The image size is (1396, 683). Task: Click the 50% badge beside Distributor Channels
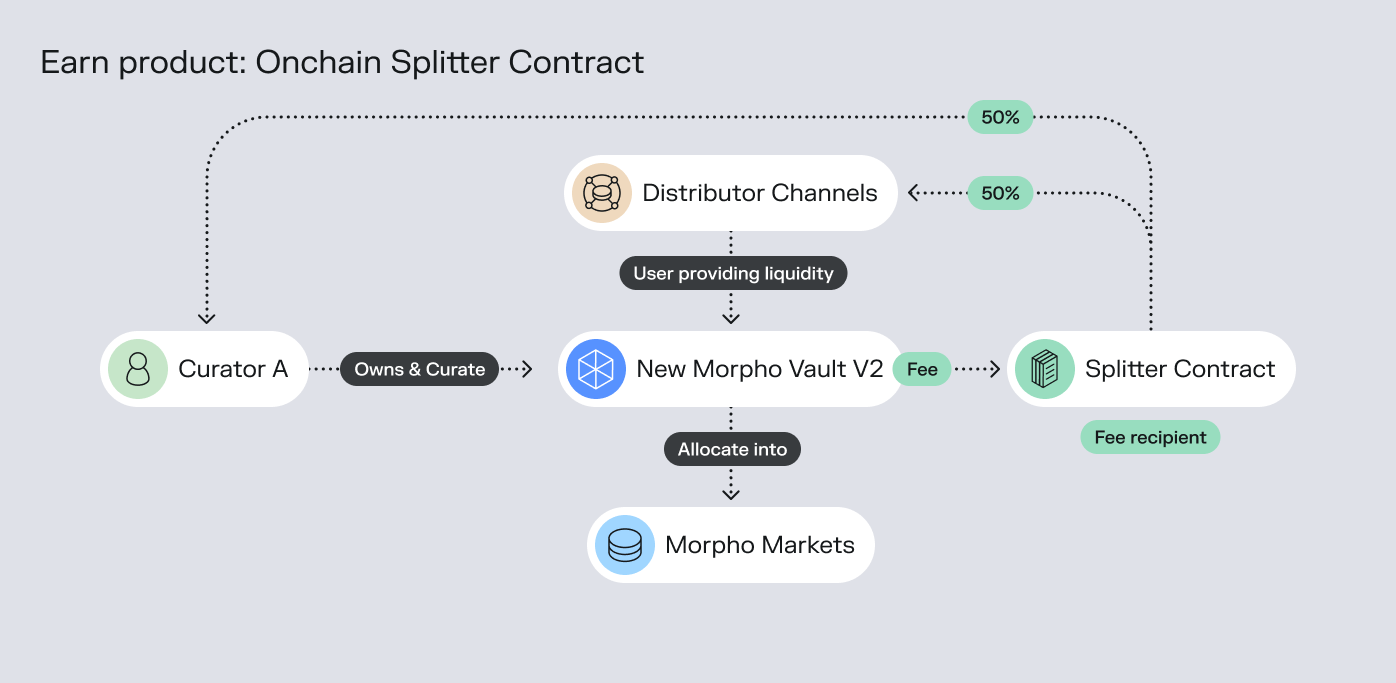(1000, 193)
